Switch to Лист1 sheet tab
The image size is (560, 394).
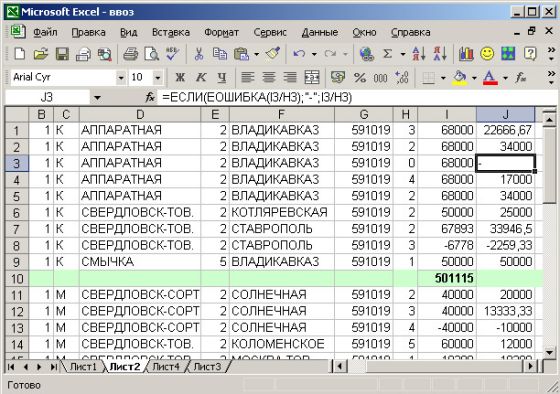coord(83,366)
